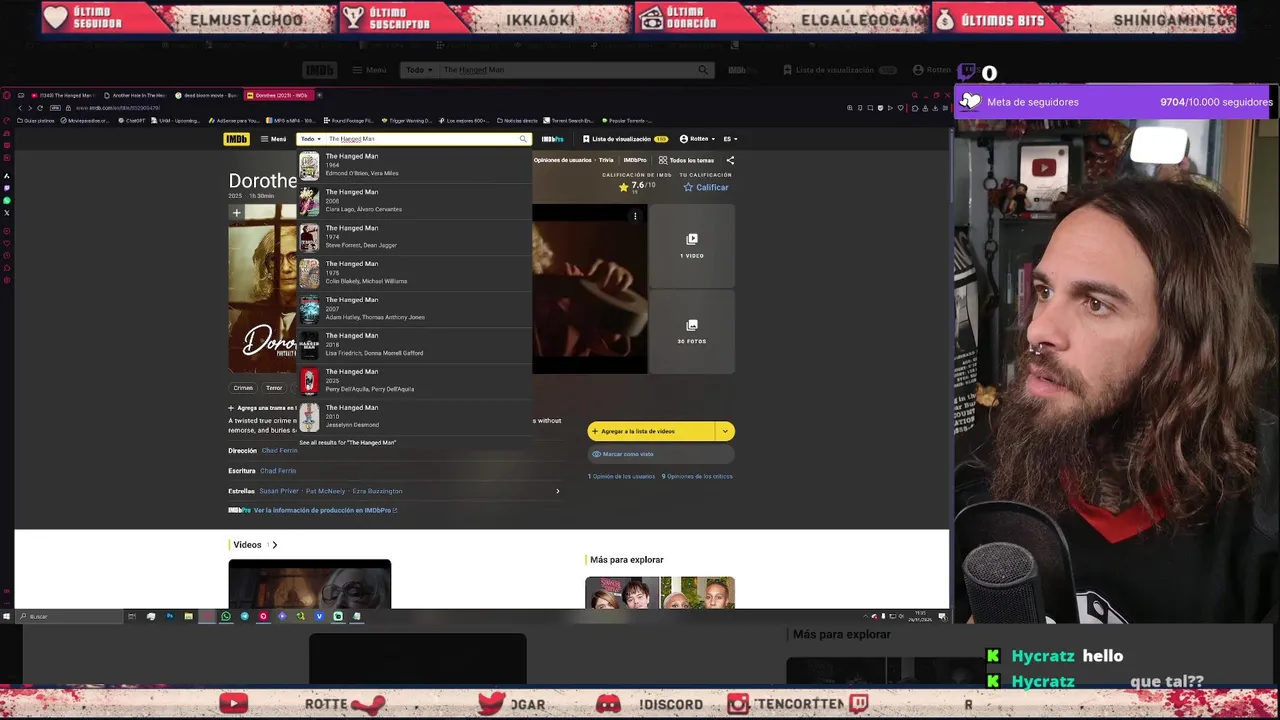Expand the Estrellas row chevron
The image size is (1280, 720).
click(557, 491)
